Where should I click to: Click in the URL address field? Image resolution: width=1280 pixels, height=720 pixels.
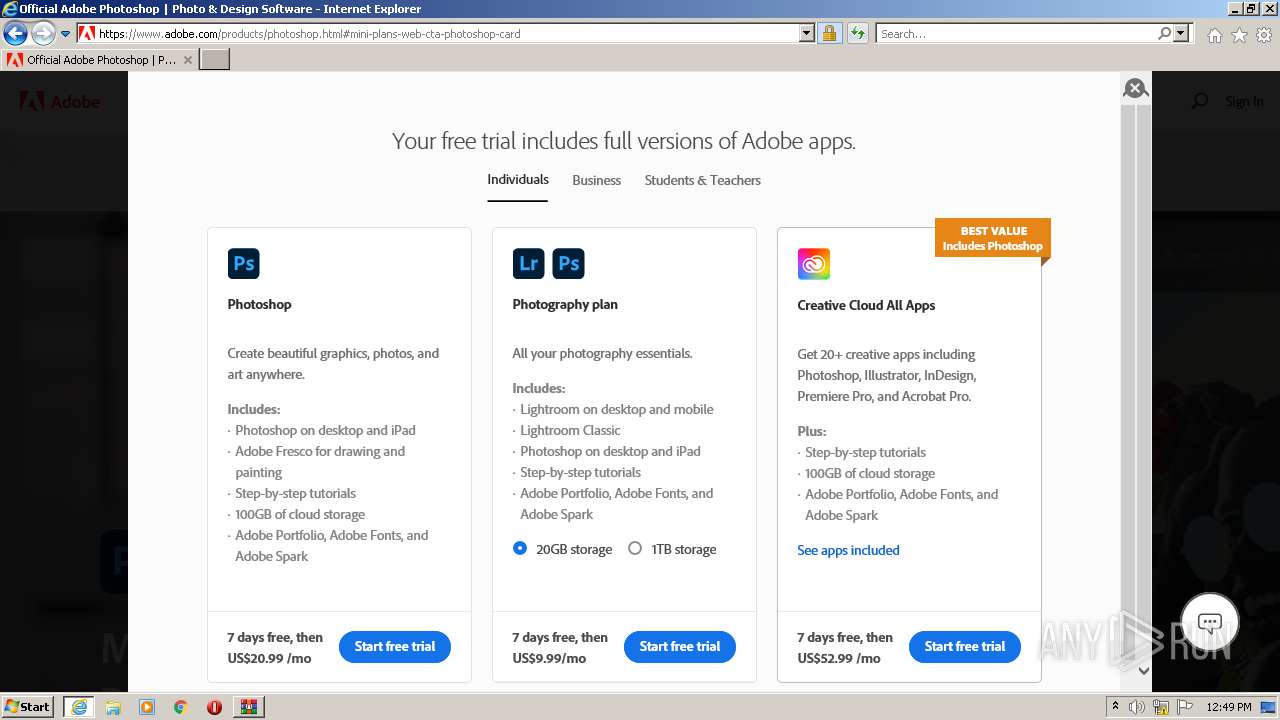[445, 33]
